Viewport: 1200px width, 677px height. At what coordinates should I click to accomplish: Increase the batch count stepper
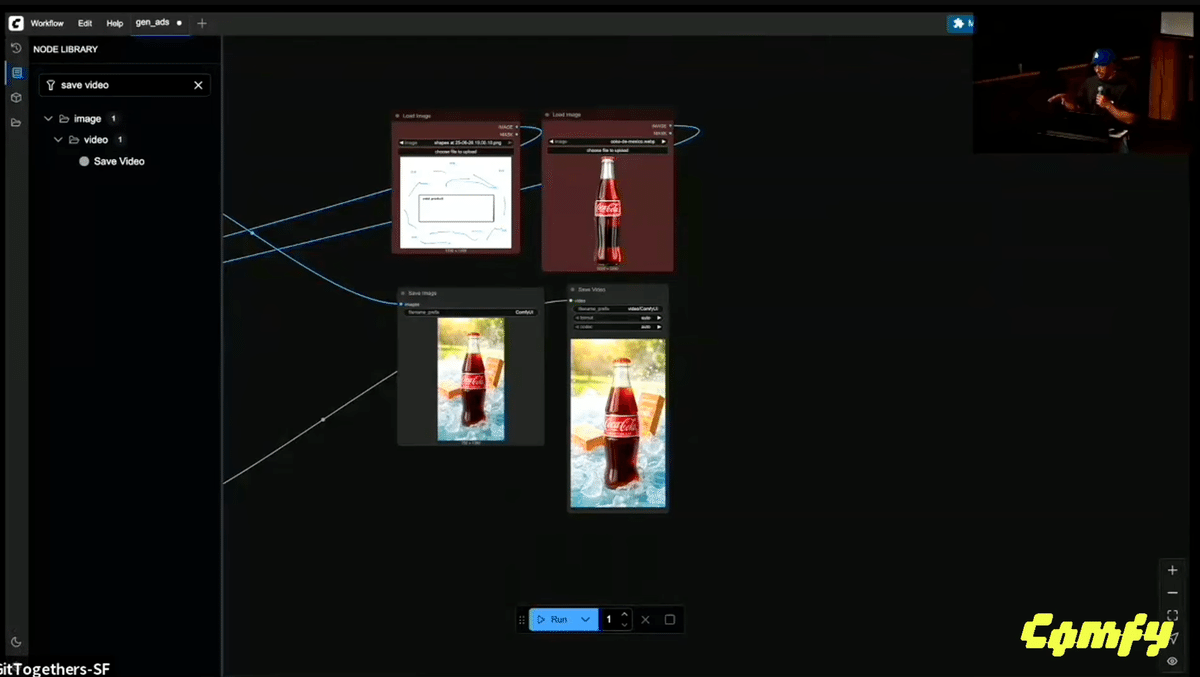[625, 615]
